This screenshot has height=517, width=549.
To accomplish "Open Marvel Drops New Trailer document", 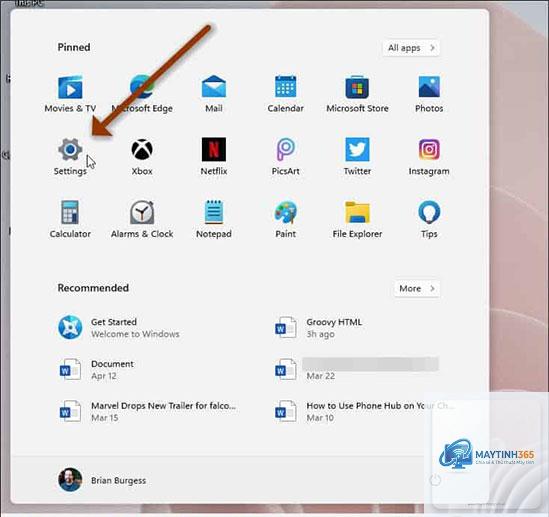I will click(x=147, y=411).
